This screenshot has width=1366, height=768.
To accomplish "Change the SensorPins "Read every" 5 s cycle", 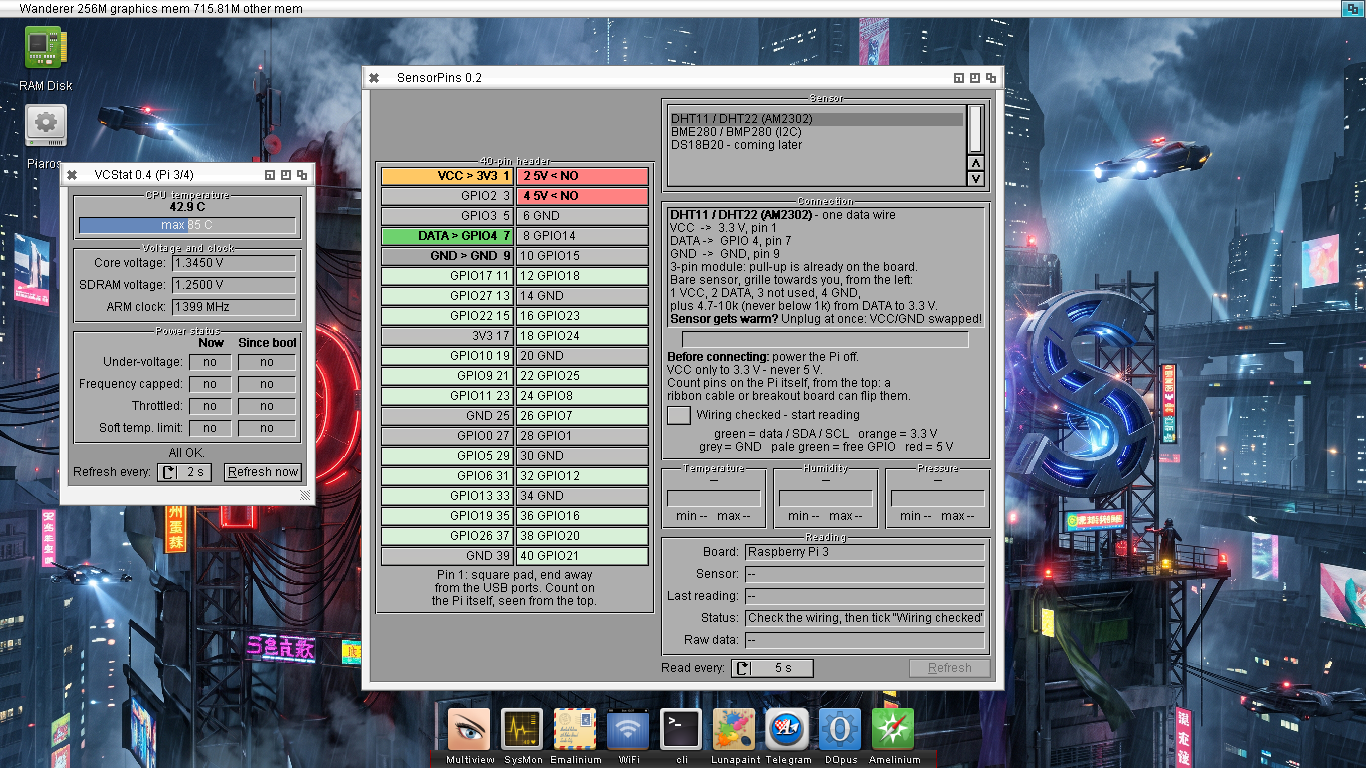I will [x=772, y=668].
